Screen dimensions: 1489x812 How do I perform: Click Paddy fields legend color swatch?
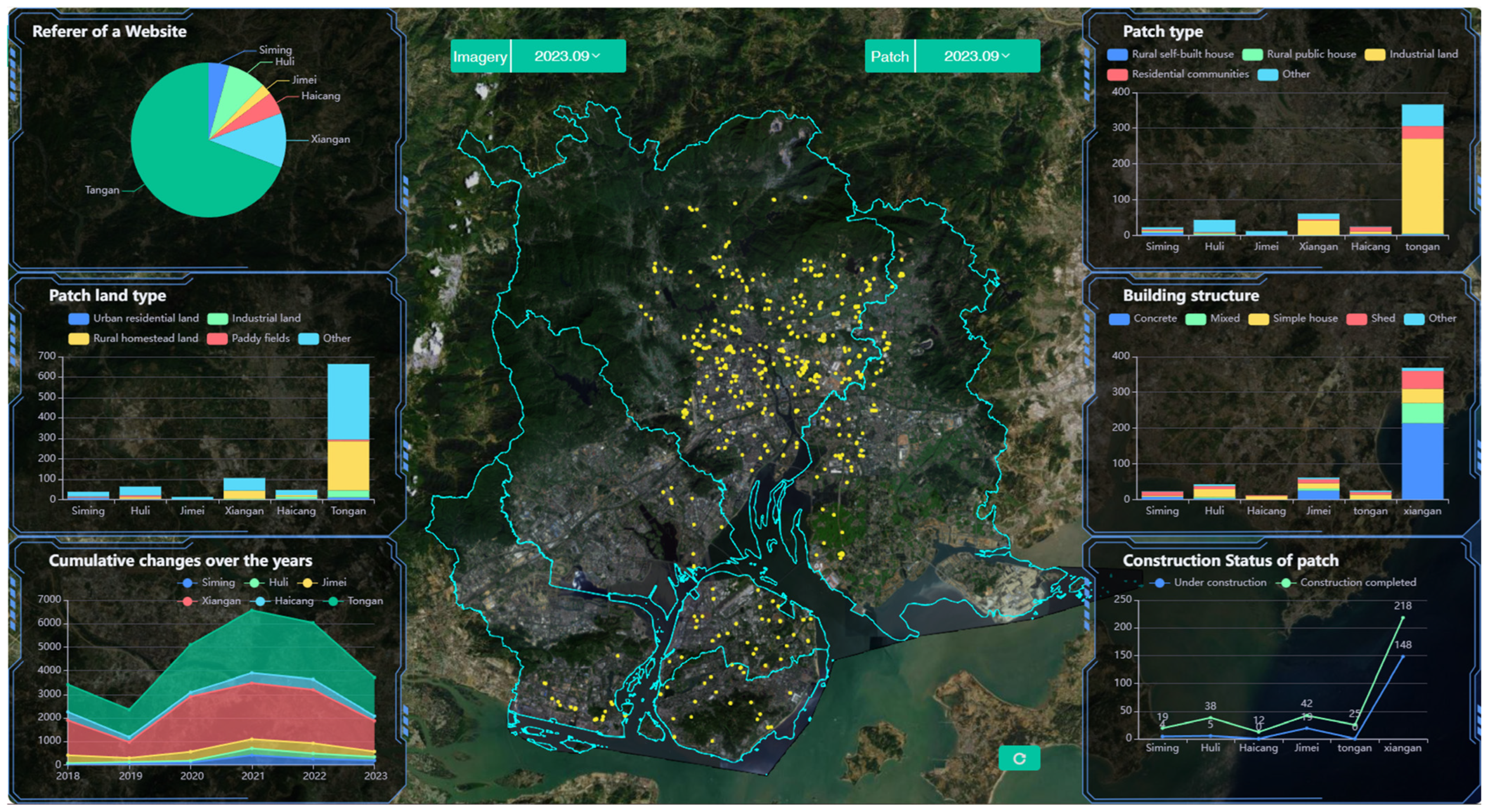(217, 339)
